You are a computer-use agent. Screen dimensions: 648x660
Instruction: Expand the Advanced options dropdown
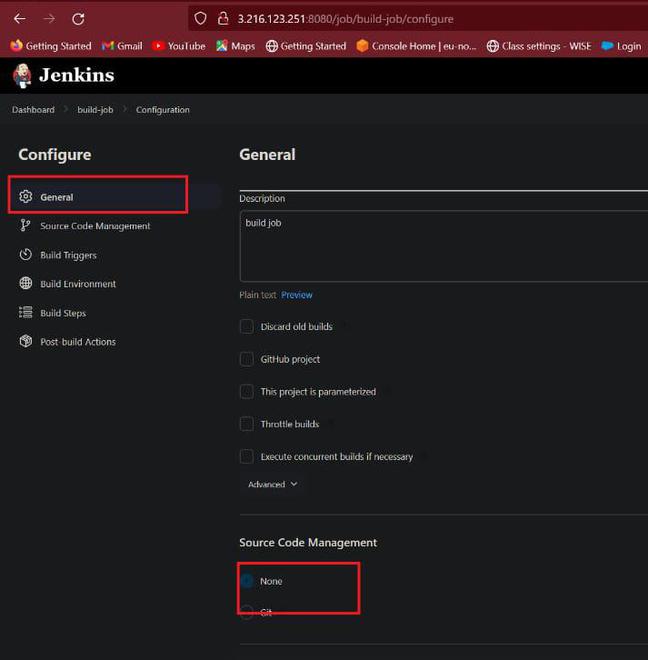(x=272, y=484)
